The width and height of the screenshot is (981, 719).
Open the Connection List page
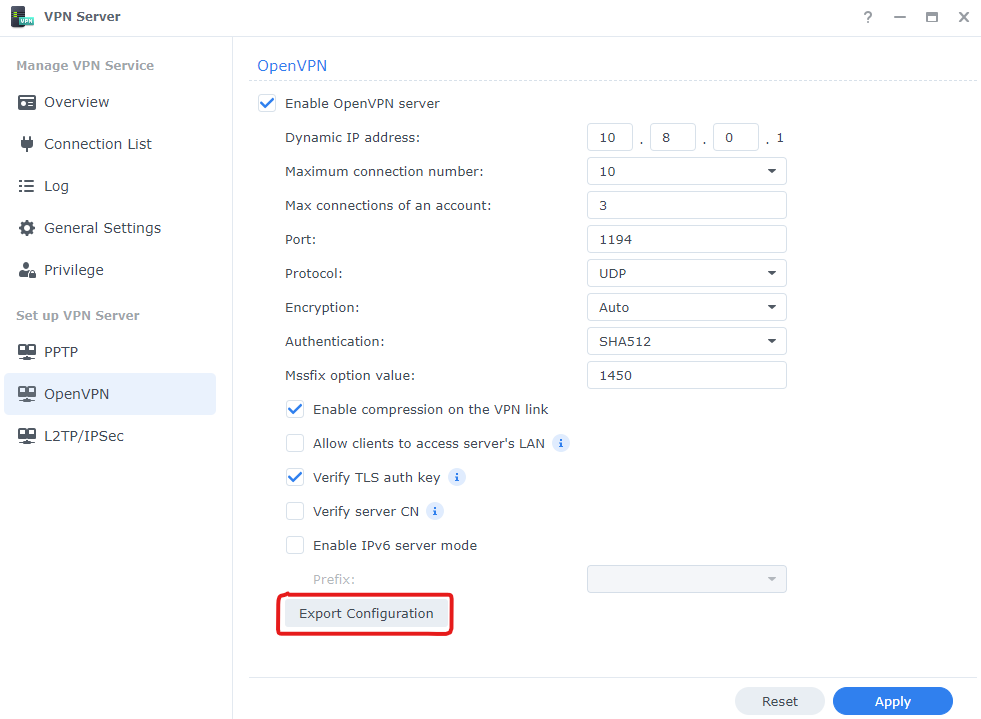pos(110,144)
